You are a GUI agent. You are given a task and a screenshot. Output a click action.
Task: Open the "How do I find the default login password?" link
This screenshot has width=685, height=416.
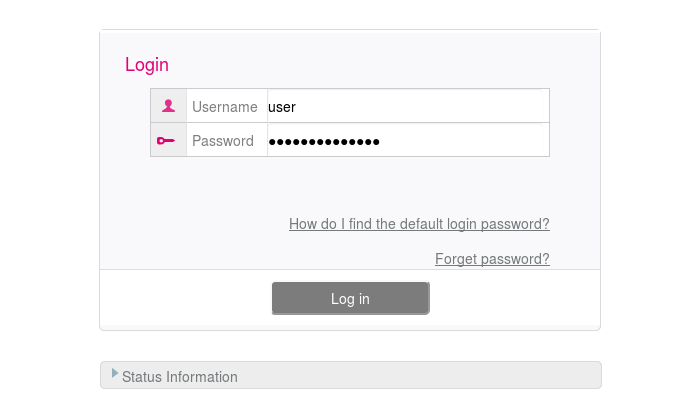(419, 224)
